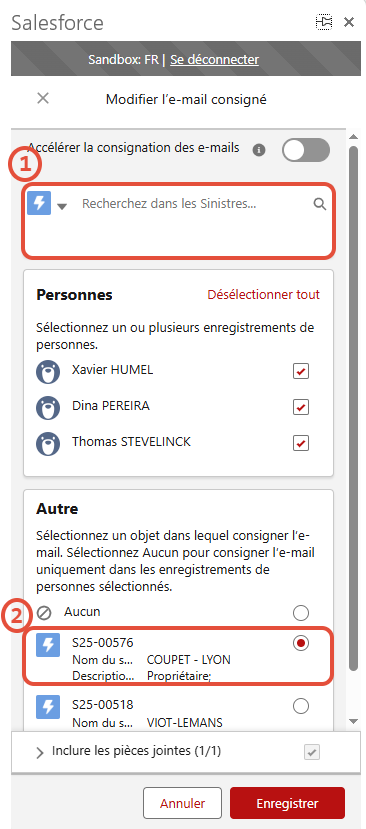Click the lightning icon for S25-00518
The height and width of the screenshot is (829, 366).
[x=48, y=706]
